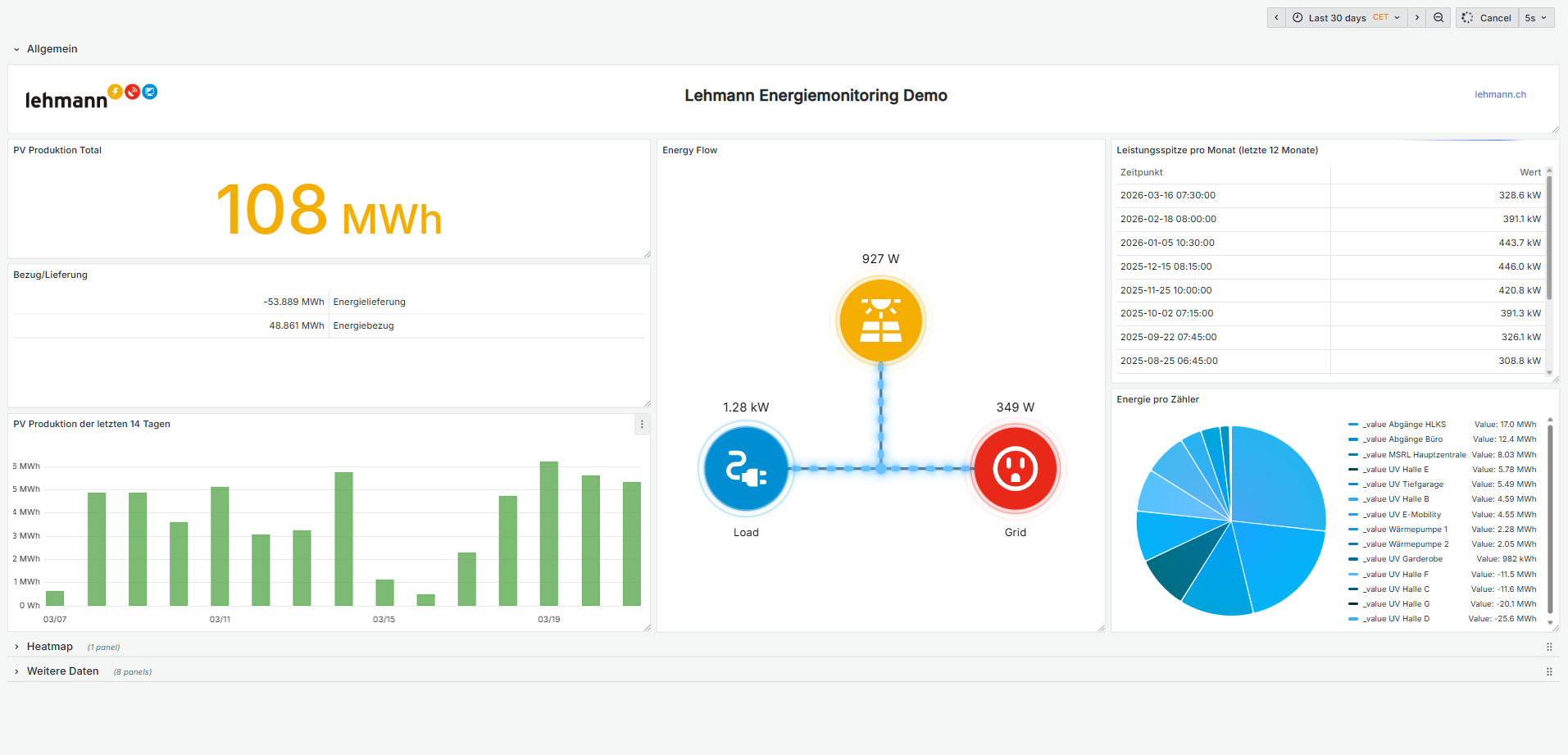
Task: Toggle the UV Tiefgarage legend series
Action: pos(1402,484)
